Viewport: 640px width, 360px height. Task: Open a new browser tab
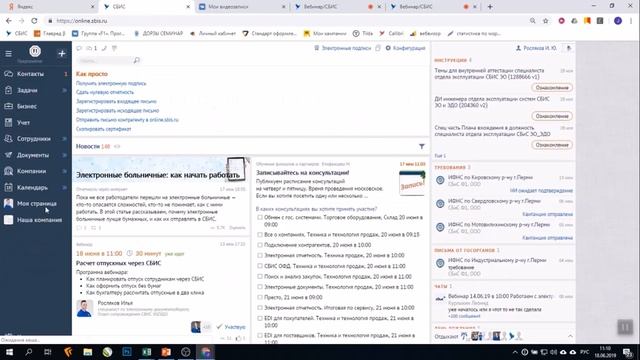490,7
